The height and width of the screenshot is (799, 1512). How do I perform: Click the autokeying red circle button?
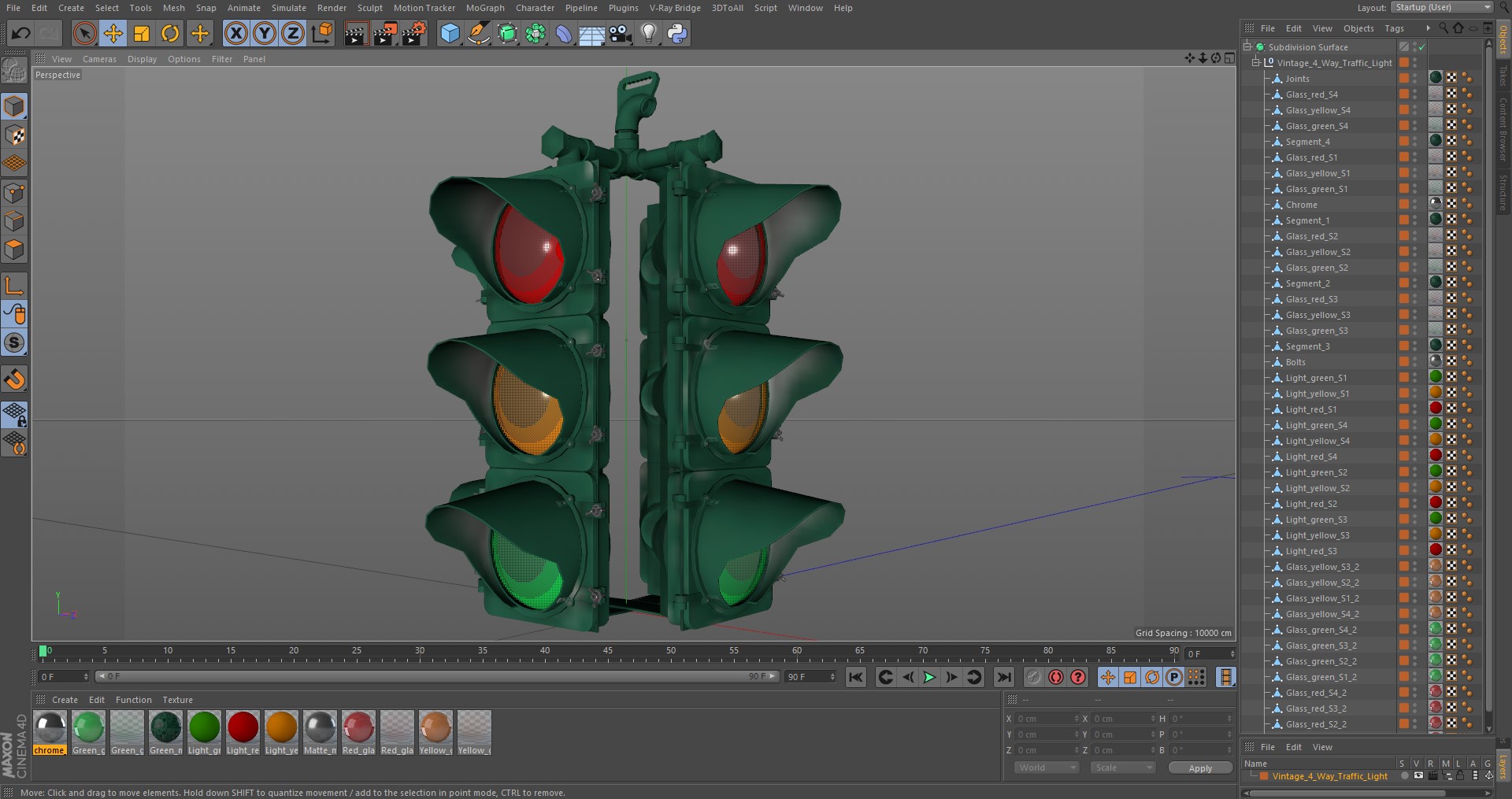coord(1056,677)
